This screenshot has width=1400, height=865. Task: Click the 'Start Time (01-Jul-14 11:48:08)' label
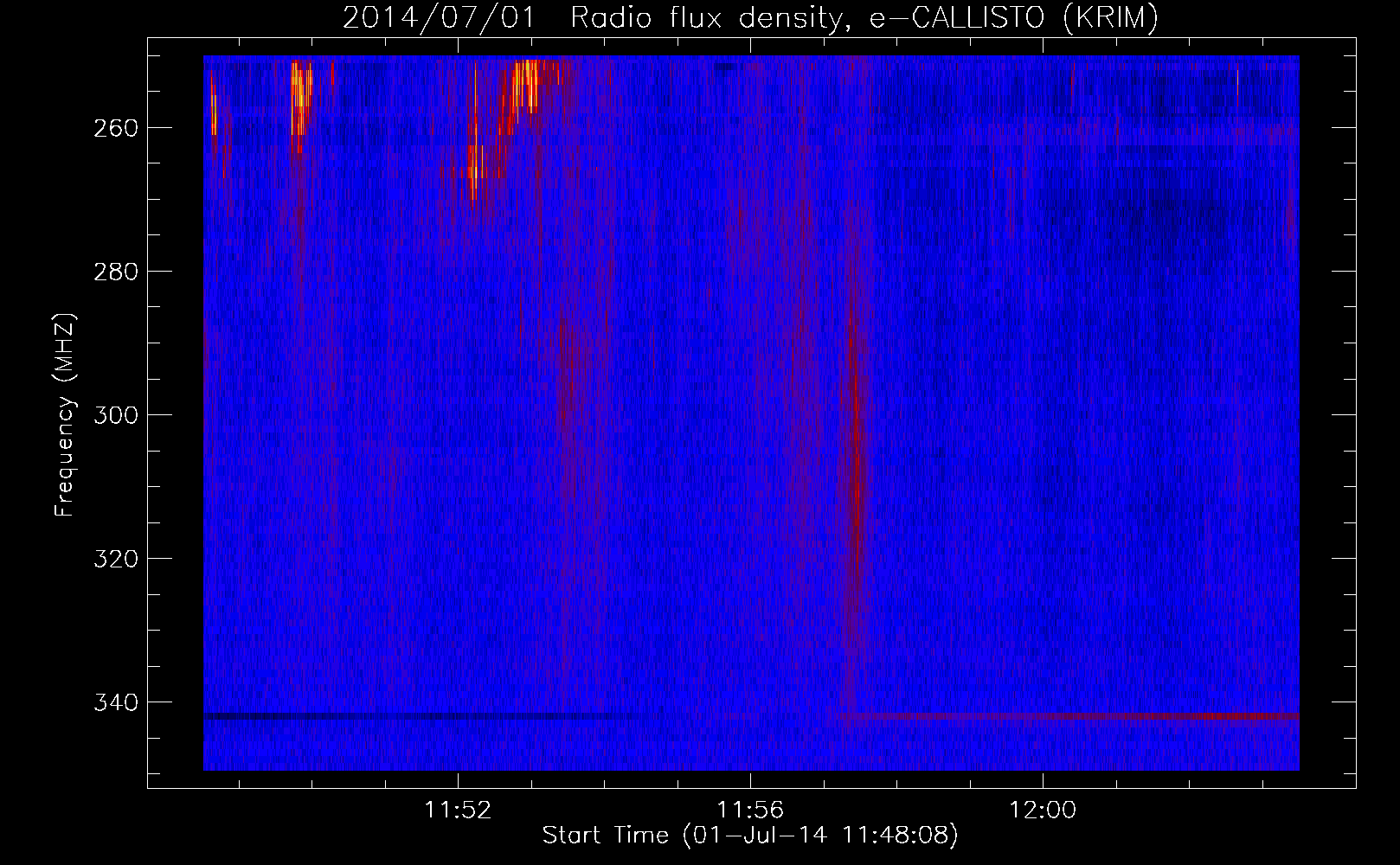(x=750, y=836)
